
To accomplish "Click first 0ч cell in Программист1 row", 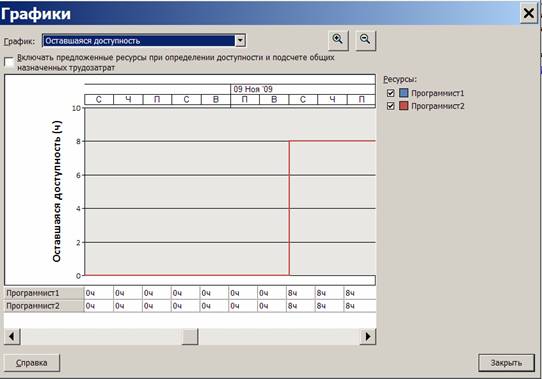I will [x=99, y=293].
